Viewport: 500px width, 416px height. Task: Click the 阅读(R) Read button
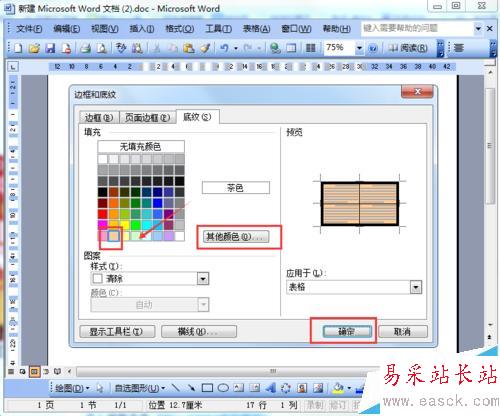(x=408, y=48)
